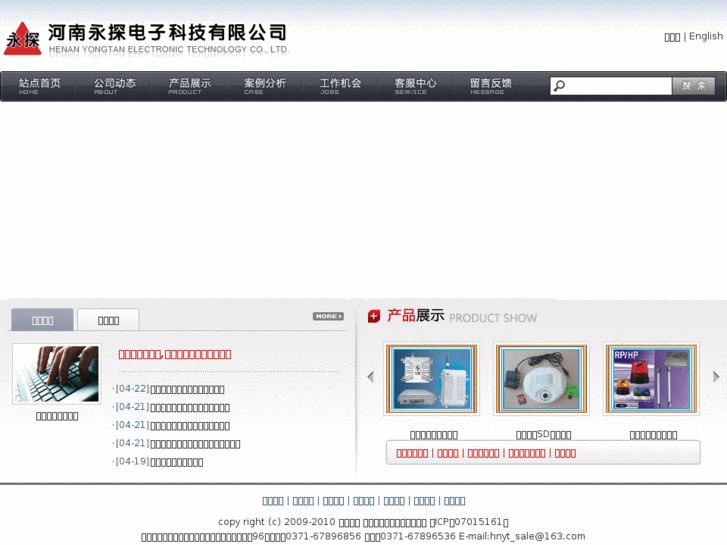Open the keyboard typing thumbnail image

pos(57,374)
